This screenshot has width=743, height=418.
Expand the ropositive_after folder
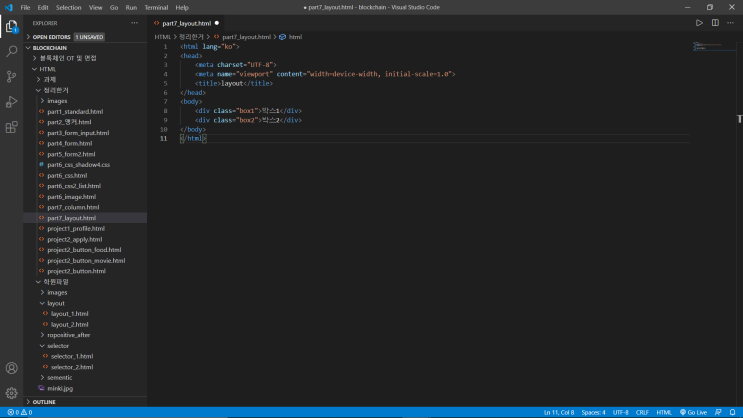(x=85, y=335)
